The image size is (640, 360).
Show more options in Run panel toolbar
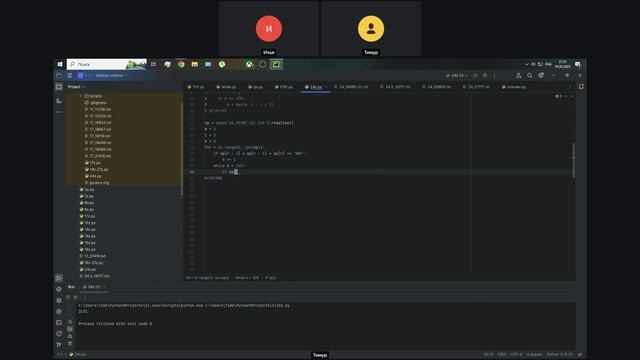[84, 298]
